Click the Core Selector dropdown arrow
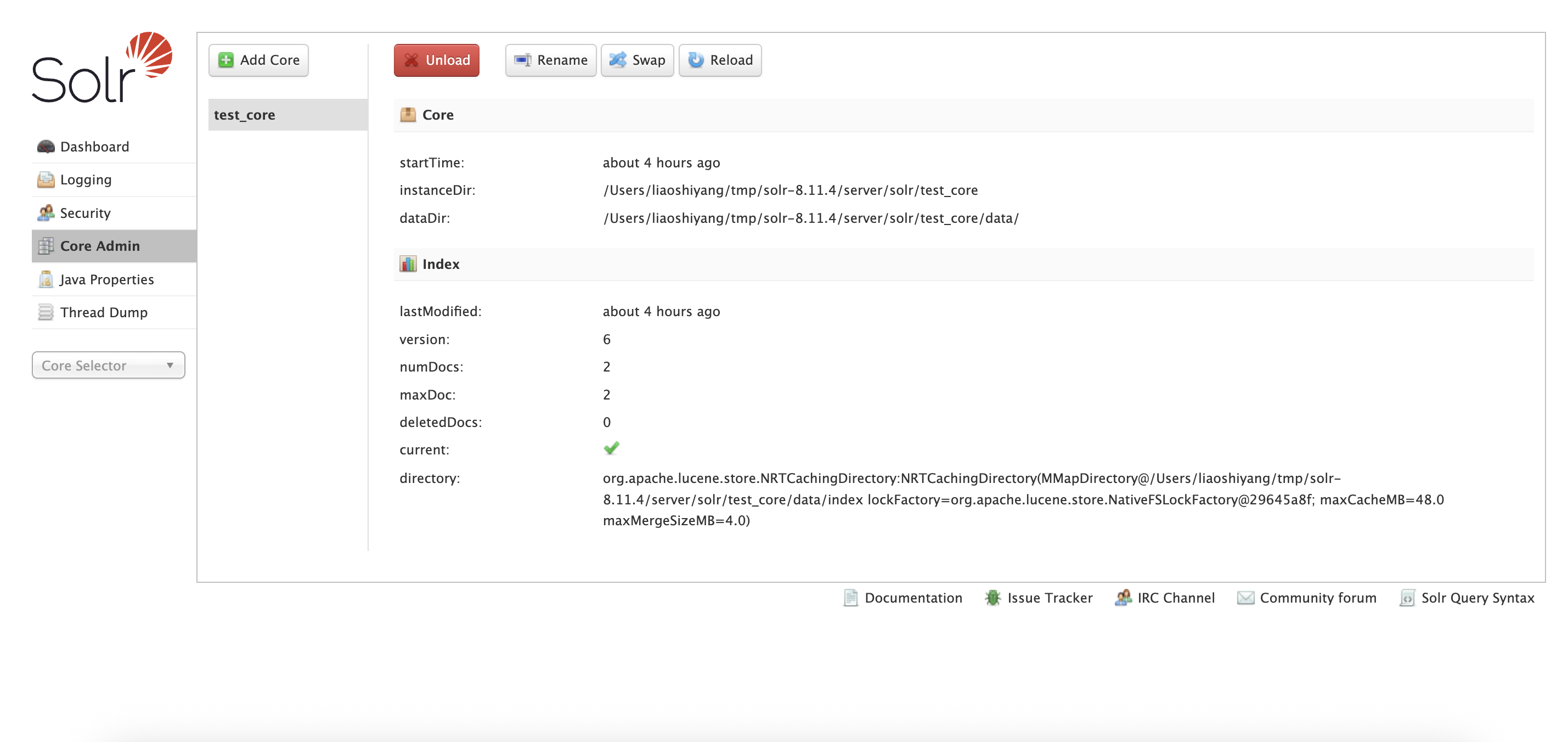 click(x=170, y=365)
